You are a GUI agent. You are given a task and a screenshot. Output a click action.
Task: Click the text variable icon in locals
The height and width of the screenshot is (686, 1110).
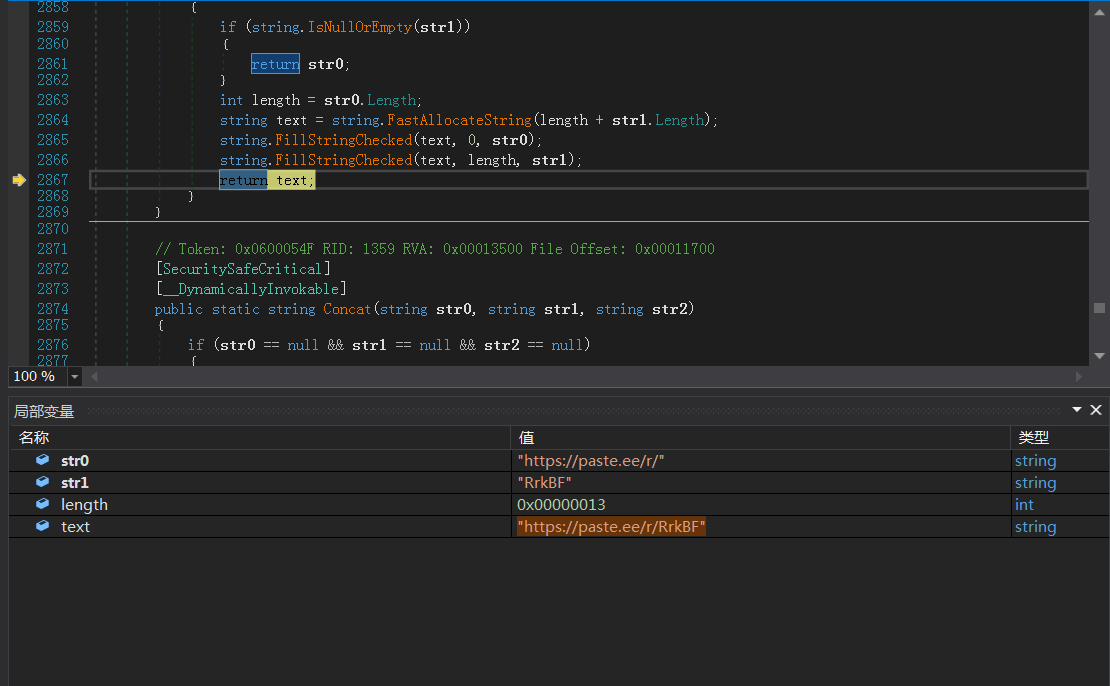(x=42, y=527)
